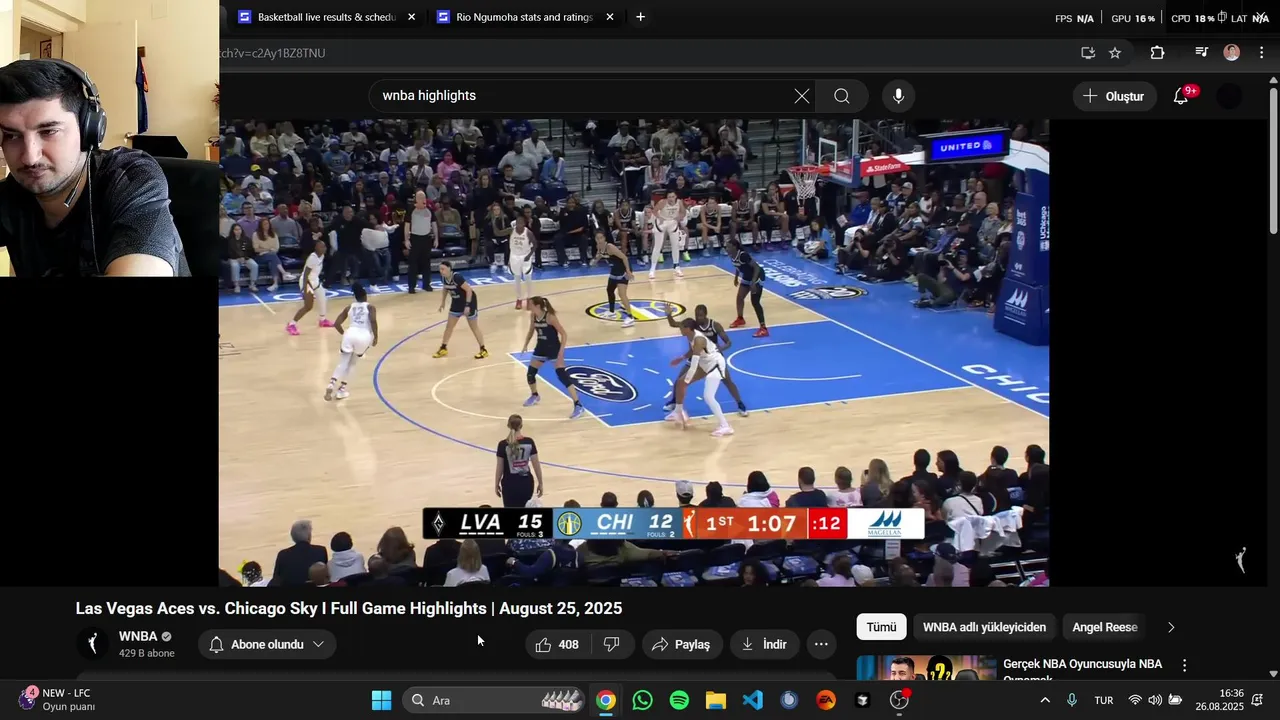
Task: Like the video with thumbs up
Action: tap(558, 645)
